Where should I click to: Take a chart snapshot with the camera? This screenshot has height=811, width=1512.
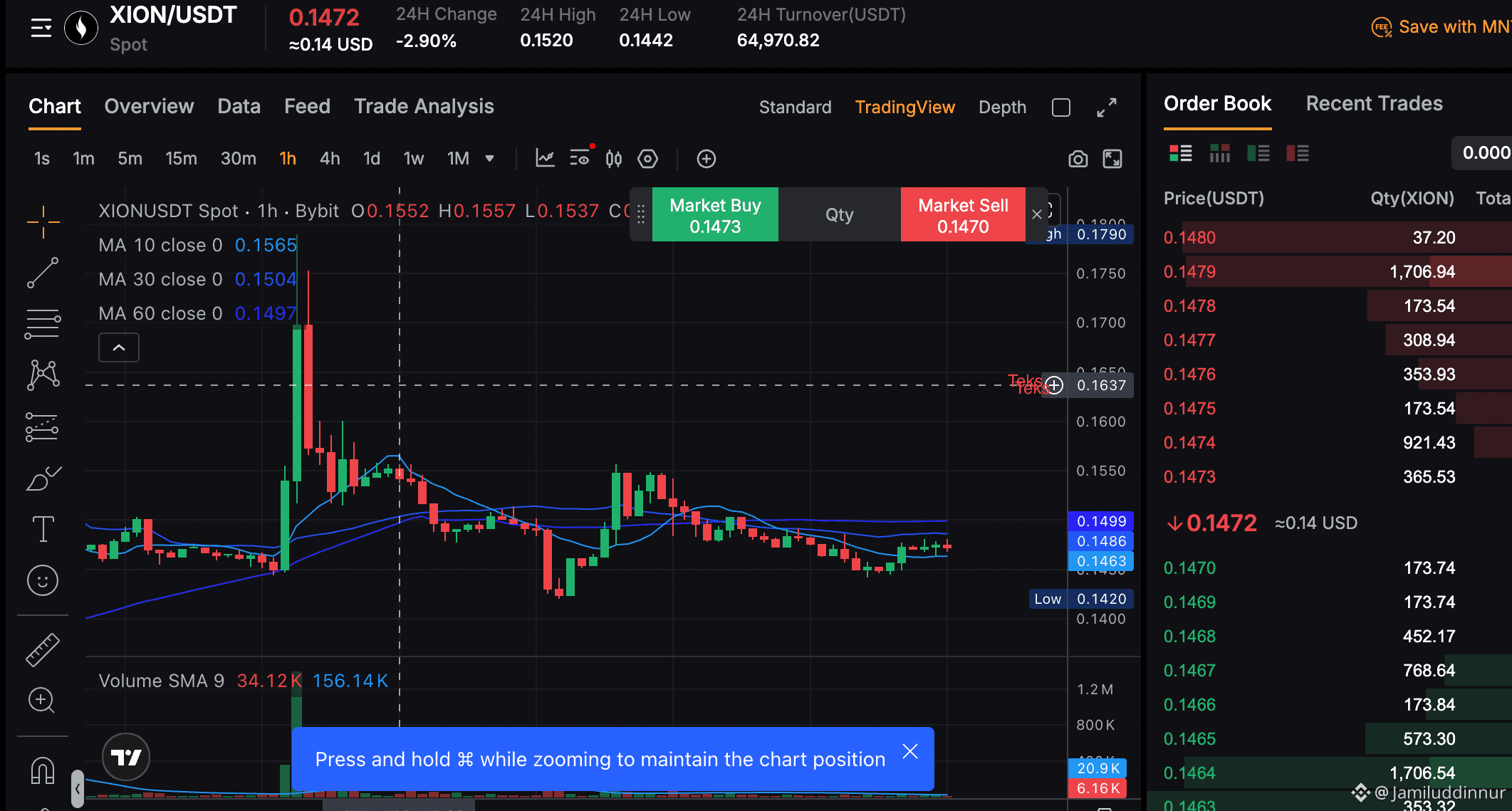[x=1078, y=159]
